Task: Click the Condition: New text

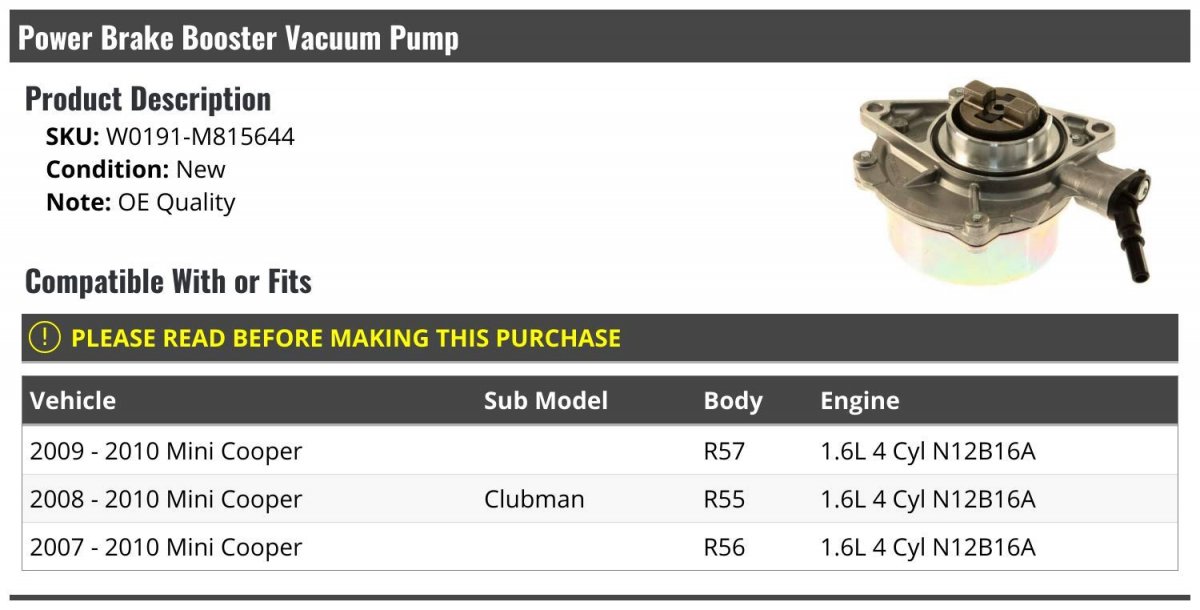Action: (x=136, y=169)
